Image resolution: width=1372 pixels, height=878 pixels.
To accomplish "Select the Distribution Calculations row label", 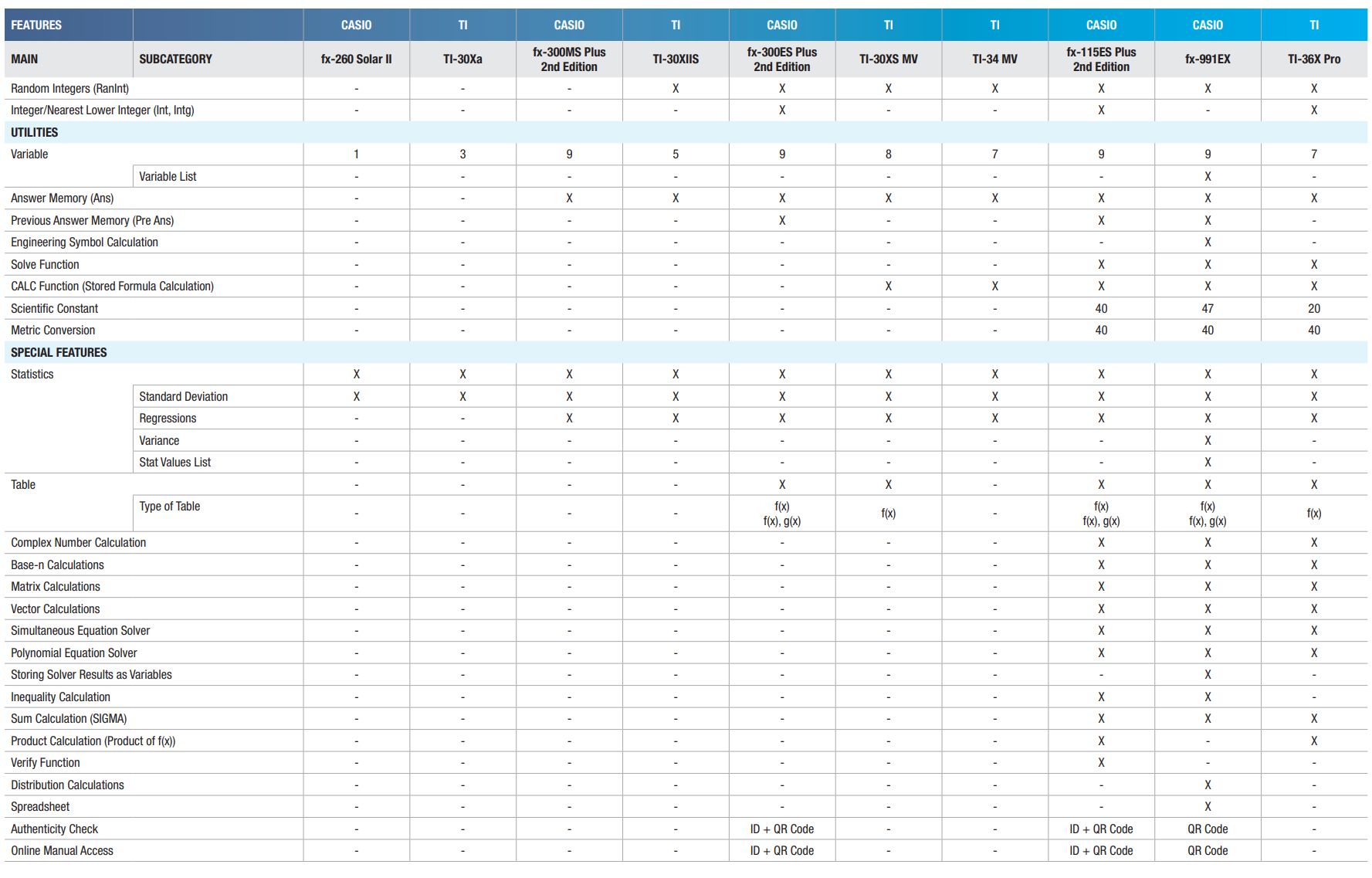I will pyautogui.click(x=67, y=785).
